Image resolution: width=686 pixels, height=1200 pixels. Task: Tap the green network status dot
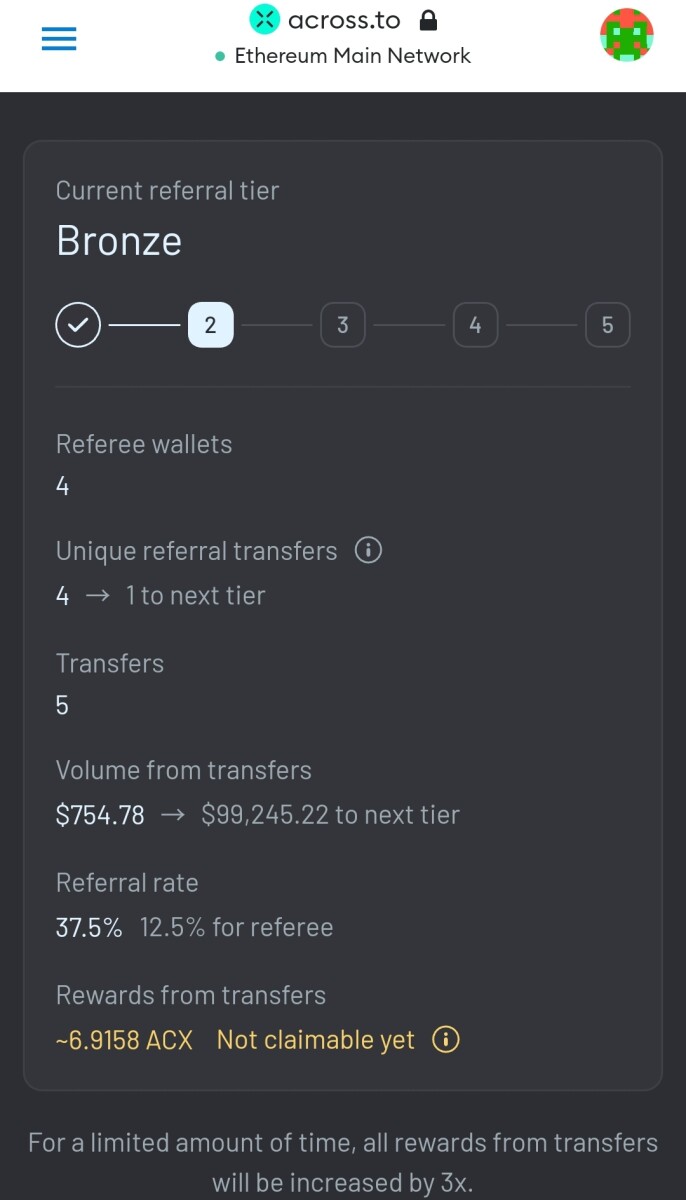click(220, 56)
